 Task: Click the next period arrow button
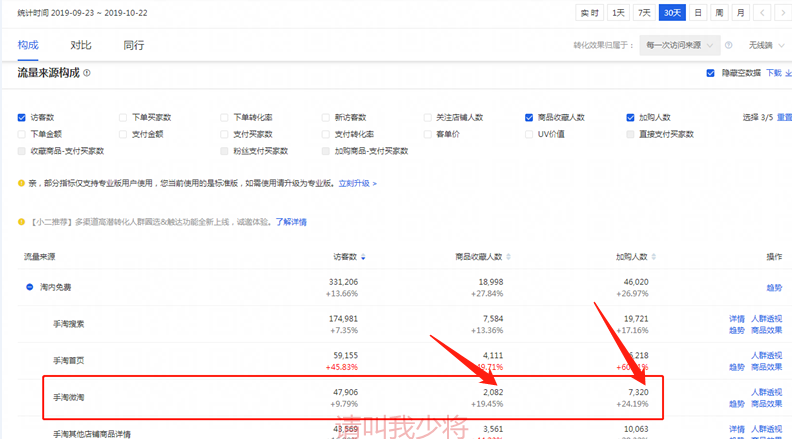[x=782, y=13]
